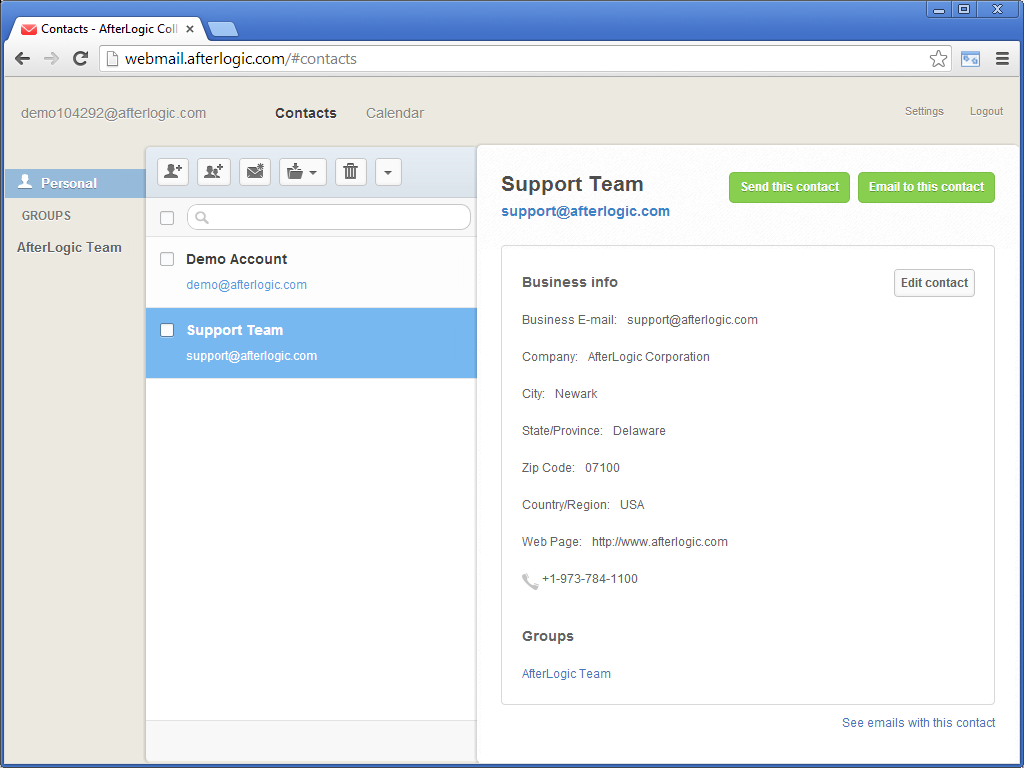Click the company value AfterLogic Corporation
The image size is (1024, 768).
click(648, 357)
